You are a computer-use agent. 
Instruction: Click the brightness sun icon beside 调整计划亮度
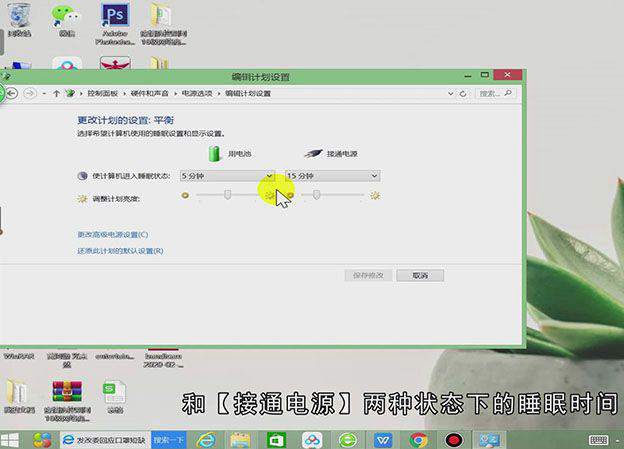pyautogui.click(x=82, y=199)
